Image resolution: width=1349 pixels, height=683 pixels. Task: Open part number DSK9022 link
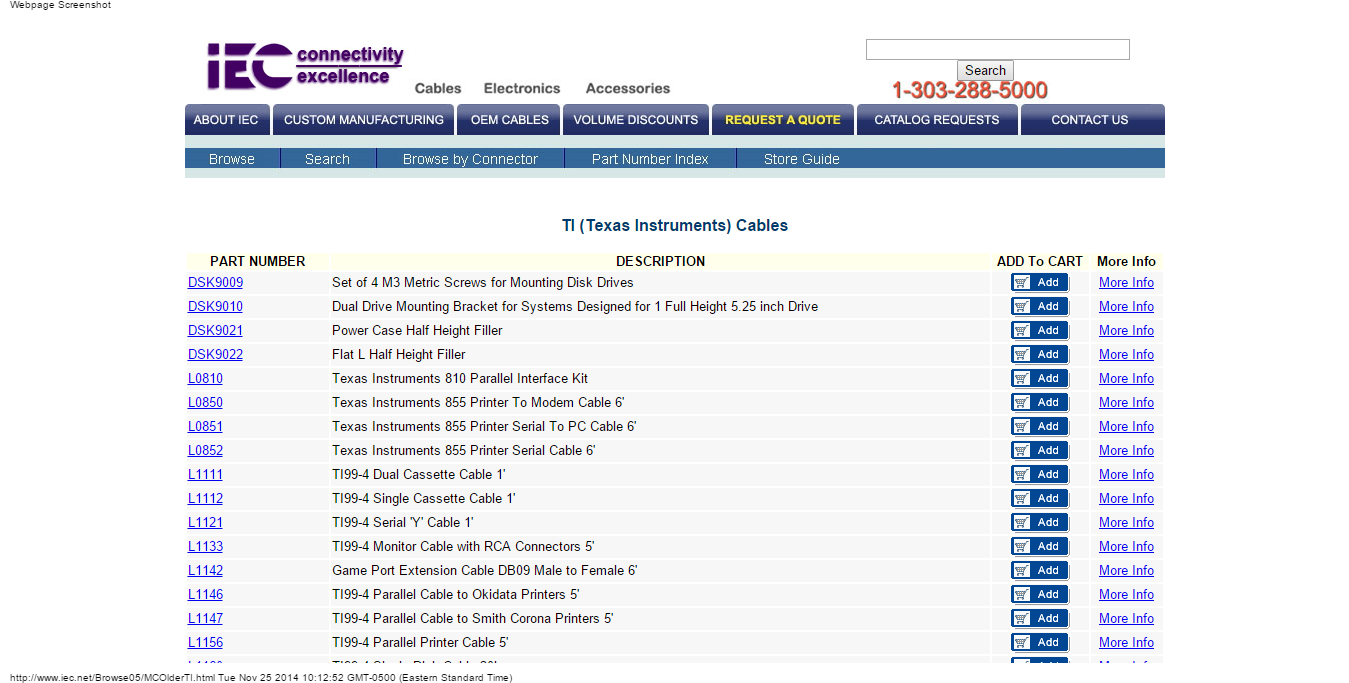click(x=215, y=354)
